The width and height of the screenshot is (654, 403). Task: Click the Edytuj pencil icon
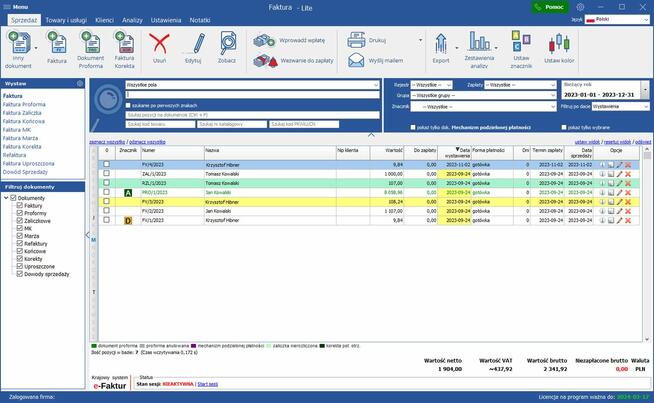[x=194, y=46]
